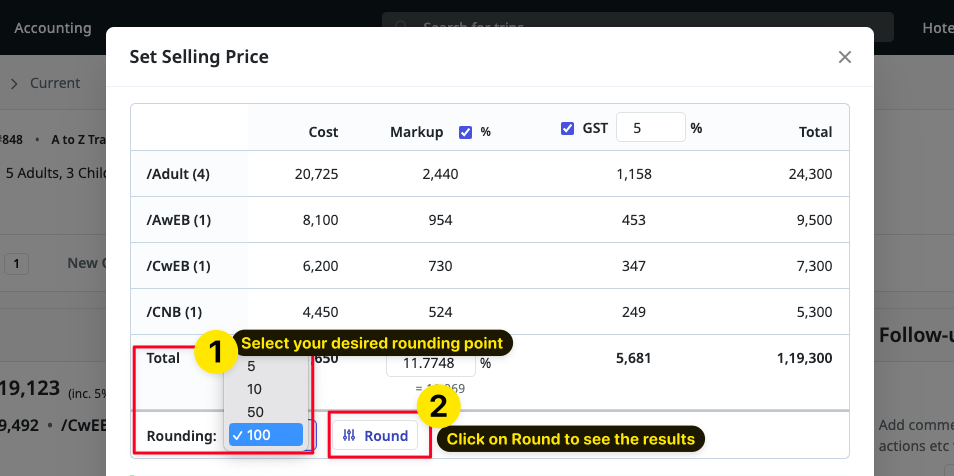Uncheck the GST checkbox

[x=567, y=128]
